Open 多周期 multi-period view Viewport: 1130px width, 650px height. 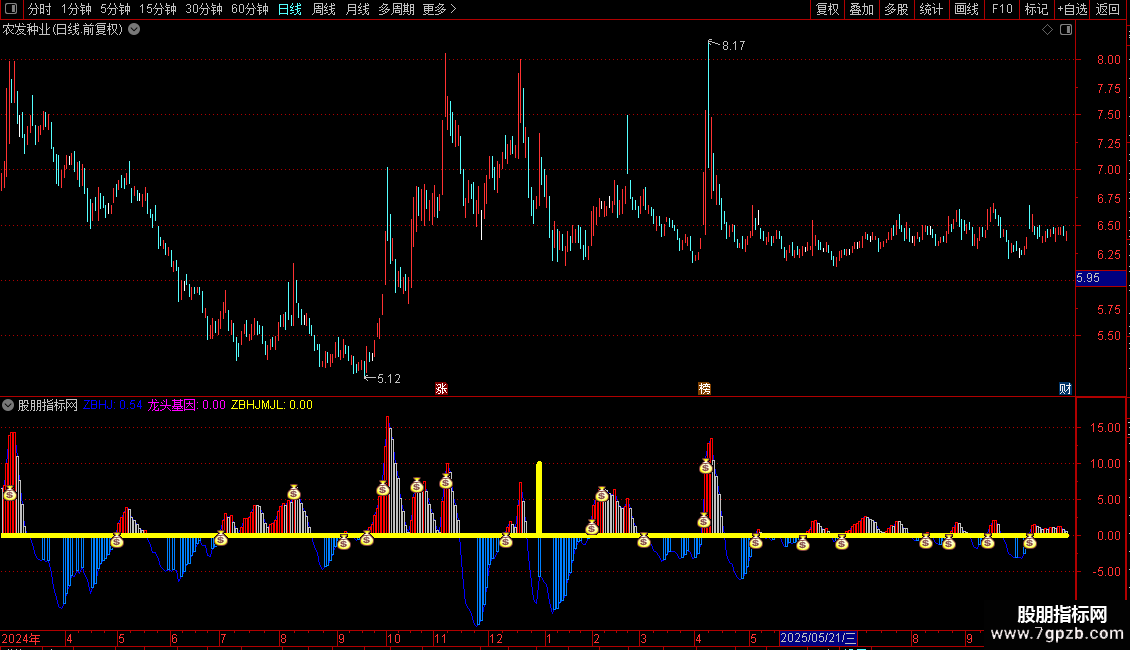396,9
